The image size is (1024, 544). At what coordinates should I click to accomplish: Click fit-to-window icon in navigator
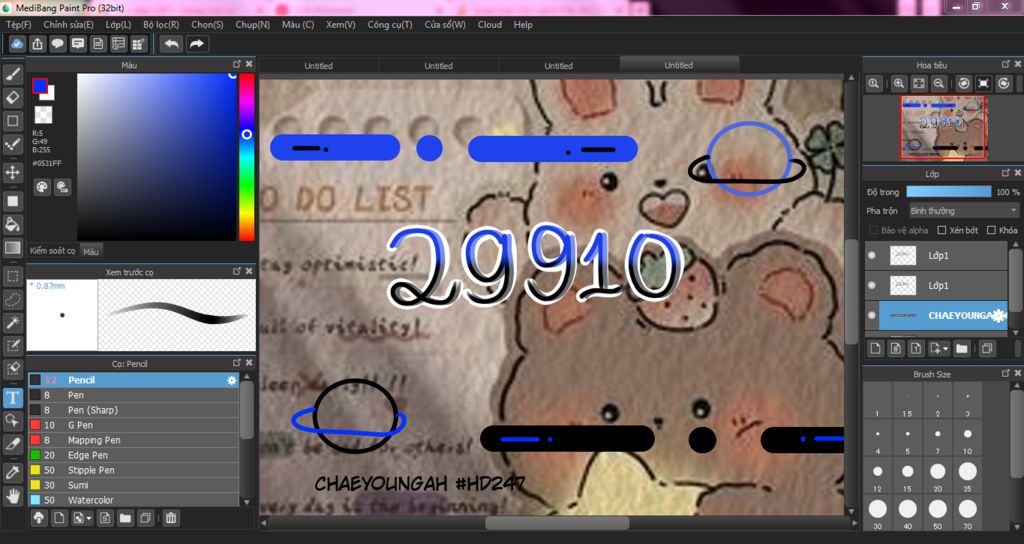tap(919, 83)
